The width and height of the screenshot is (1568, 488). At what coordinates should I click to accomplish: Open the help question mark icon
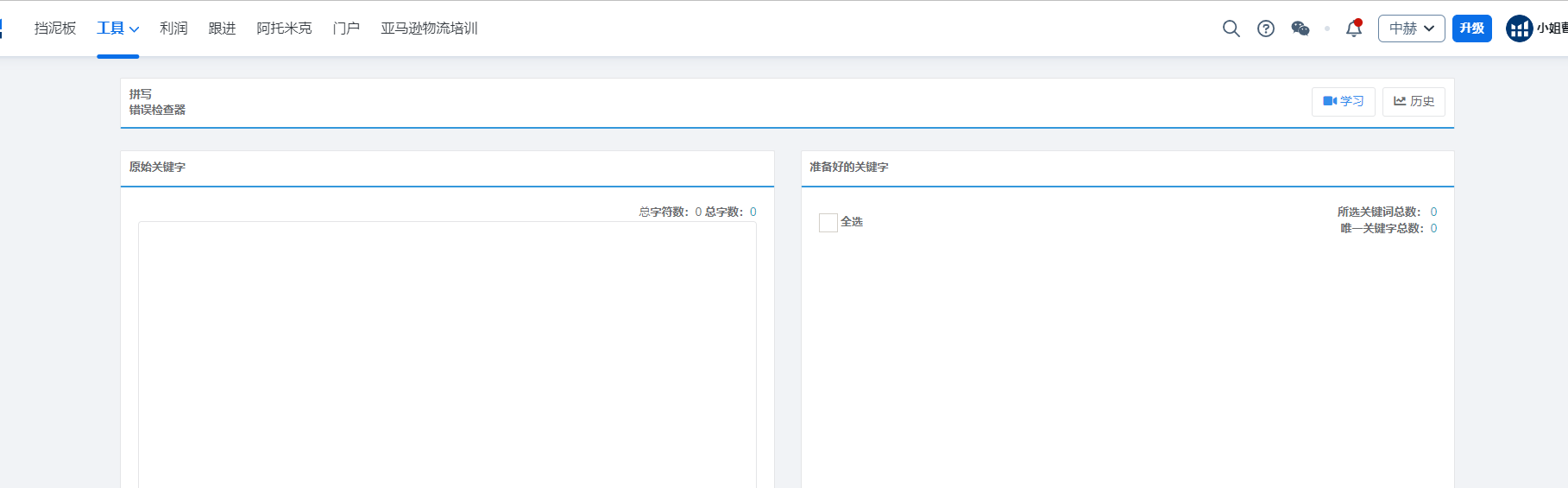[x=1265, y=29]
